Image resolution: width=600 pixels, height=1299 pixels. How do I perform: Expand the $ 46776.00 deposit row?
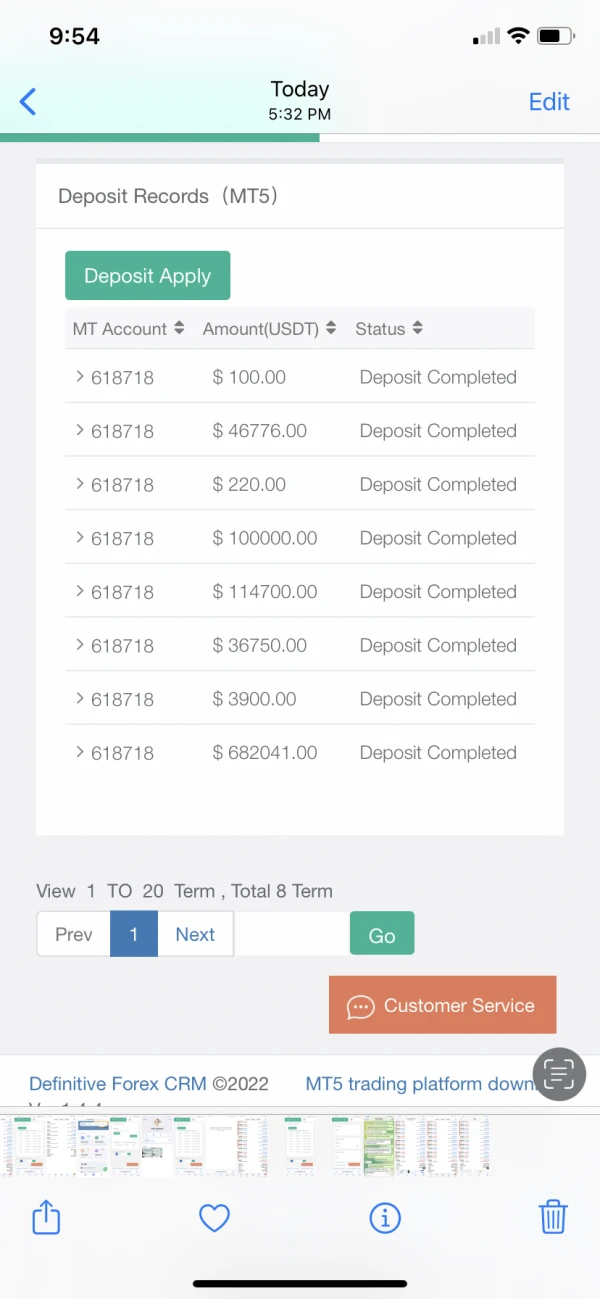tap(80, 431)
